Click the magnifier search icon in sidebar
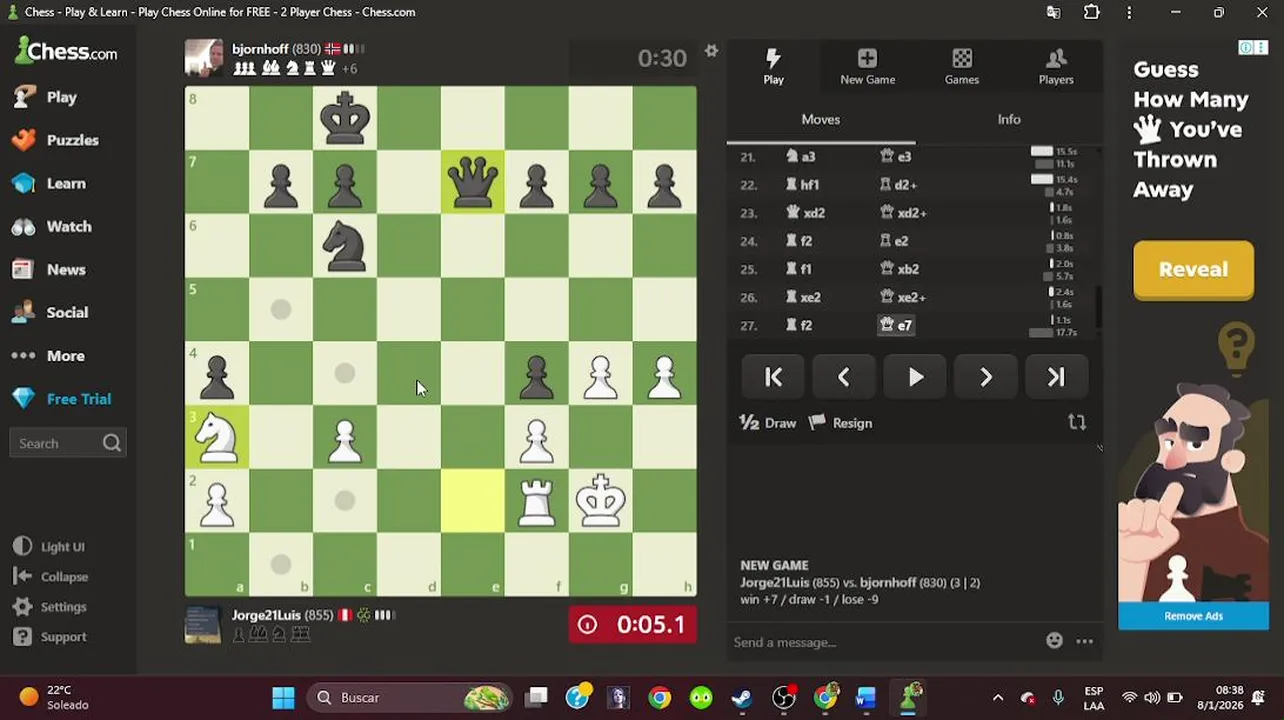 [111, 443]
